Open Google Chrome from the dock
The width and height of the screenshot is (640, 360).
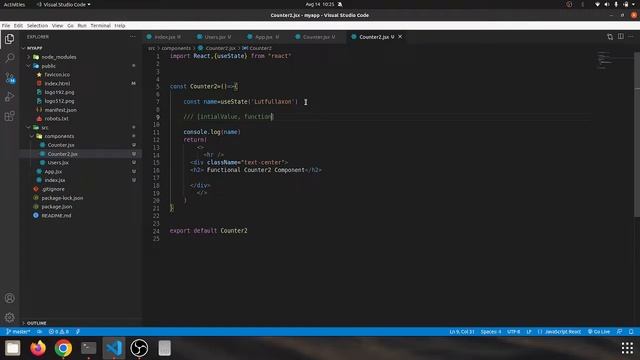(x=63, y=348)
